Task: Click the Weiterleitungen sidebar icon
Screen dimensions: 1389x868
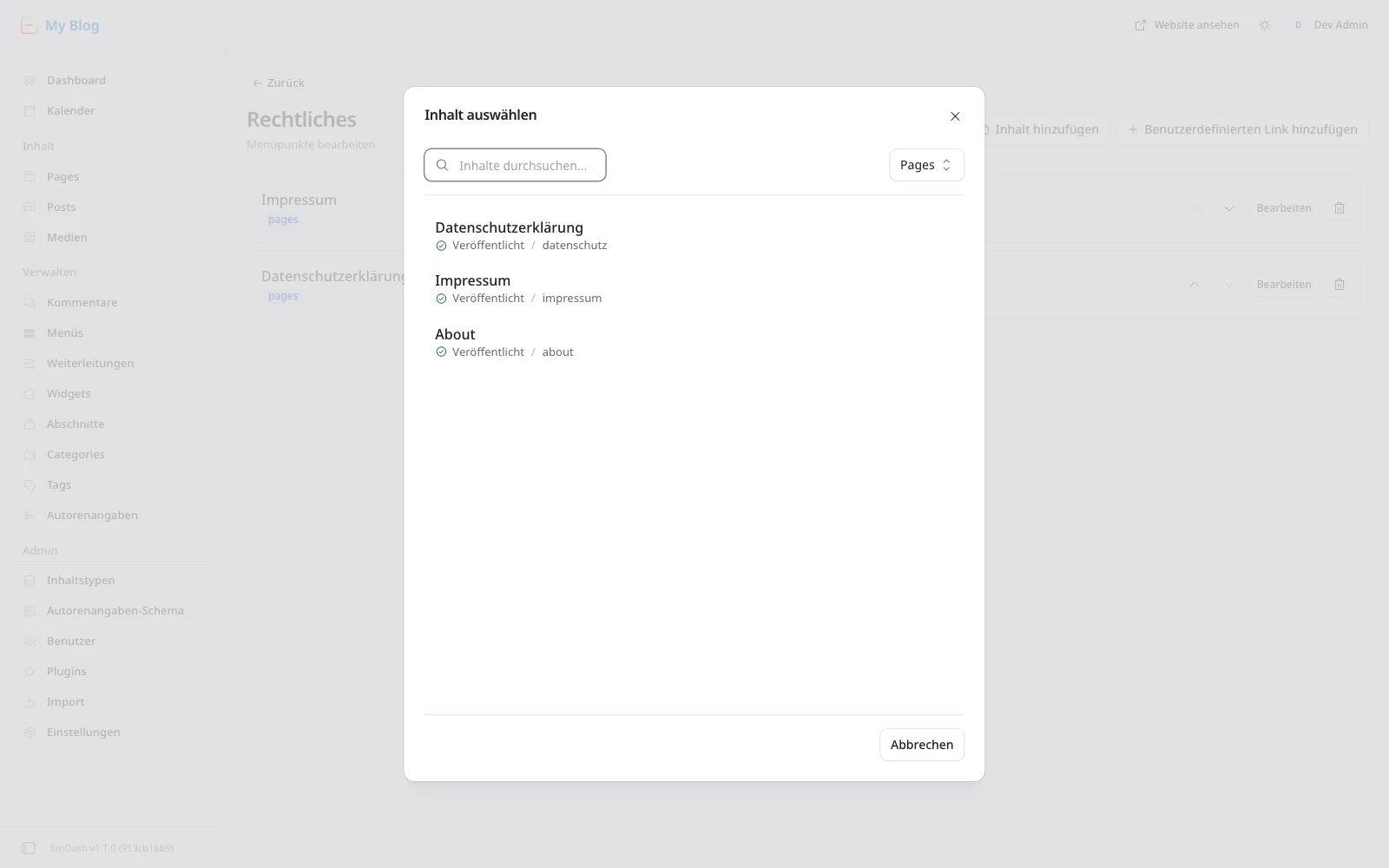Action: [30, 363]
